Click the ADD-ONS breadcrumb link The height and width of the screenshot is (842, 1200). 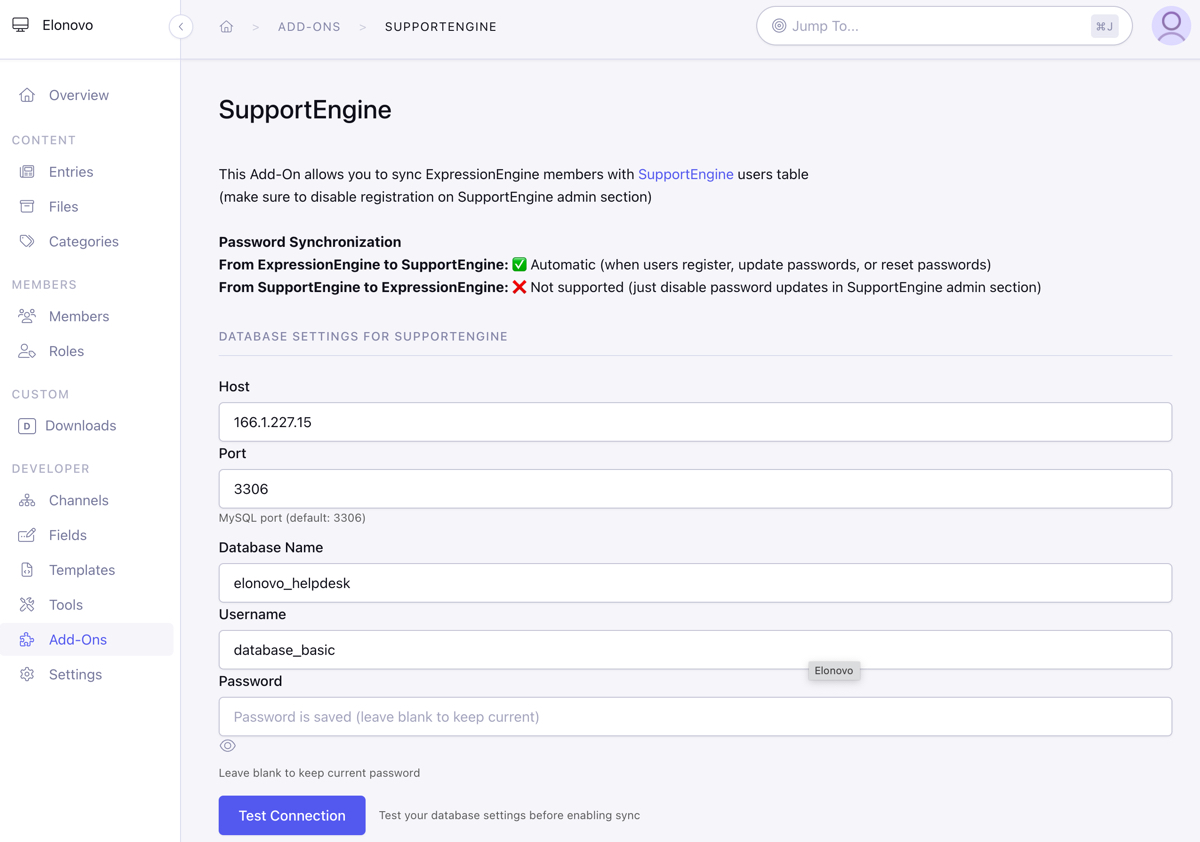coord(309,27)
